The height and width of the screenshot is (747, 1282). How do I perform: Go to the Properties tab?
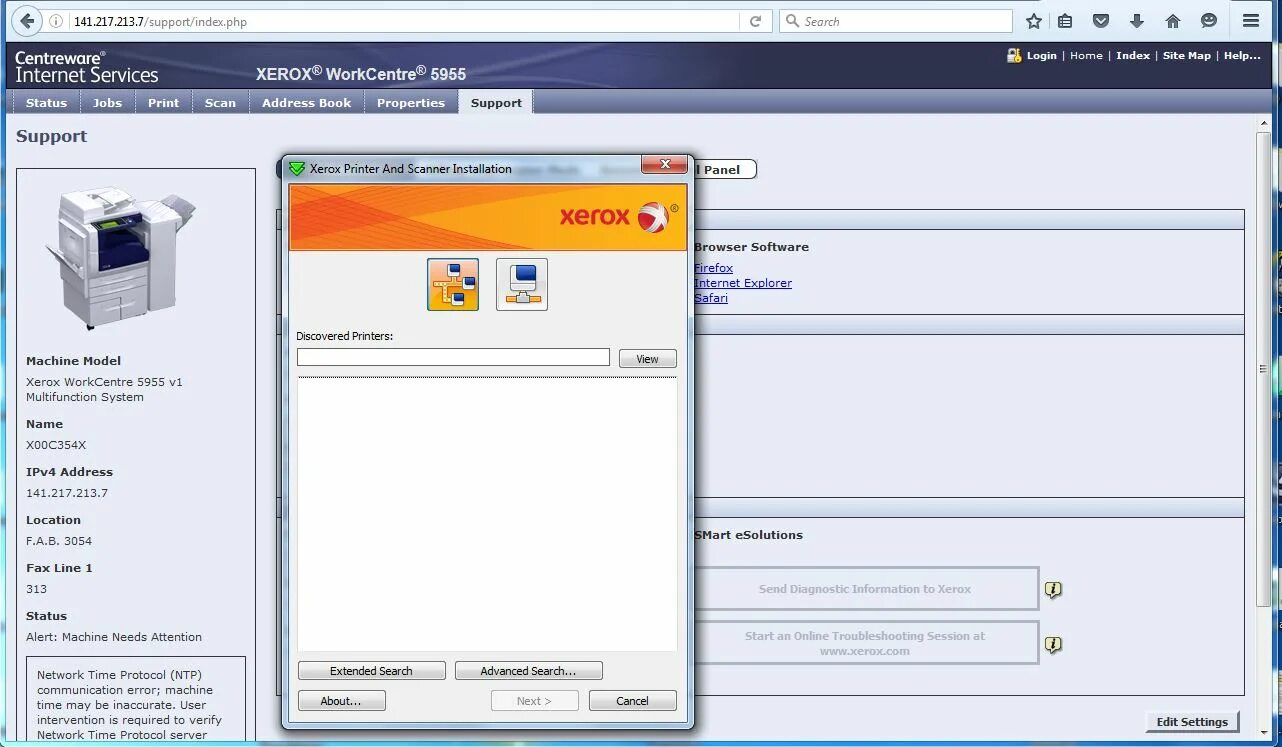pos(410,102)
